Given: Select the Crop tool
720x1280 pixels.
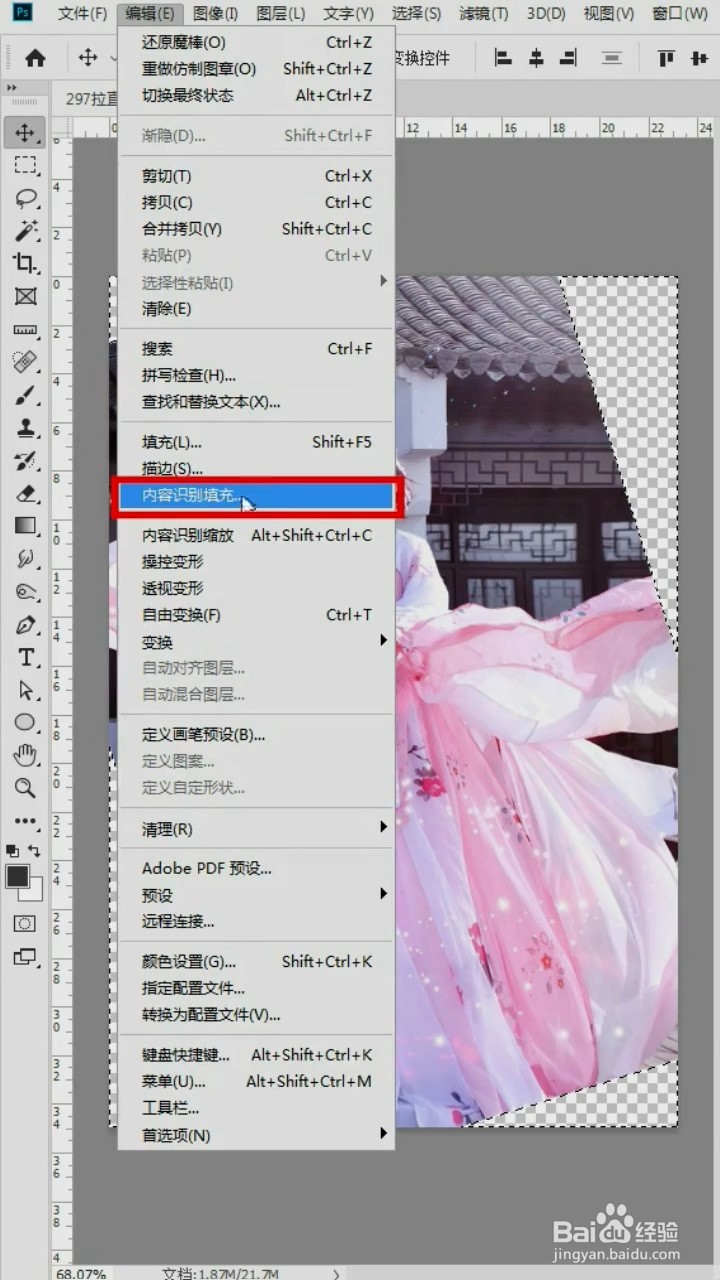Looking at the screenshot, I should [x=25, y=264].
